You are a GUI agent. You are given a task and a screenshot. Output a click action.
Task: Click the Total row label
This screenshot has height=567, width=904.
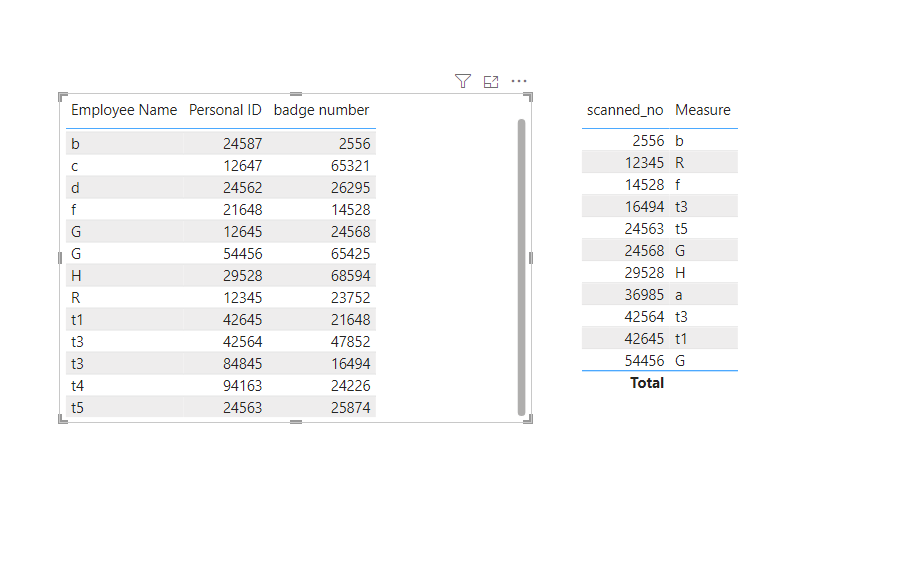[x=647, y=383]
